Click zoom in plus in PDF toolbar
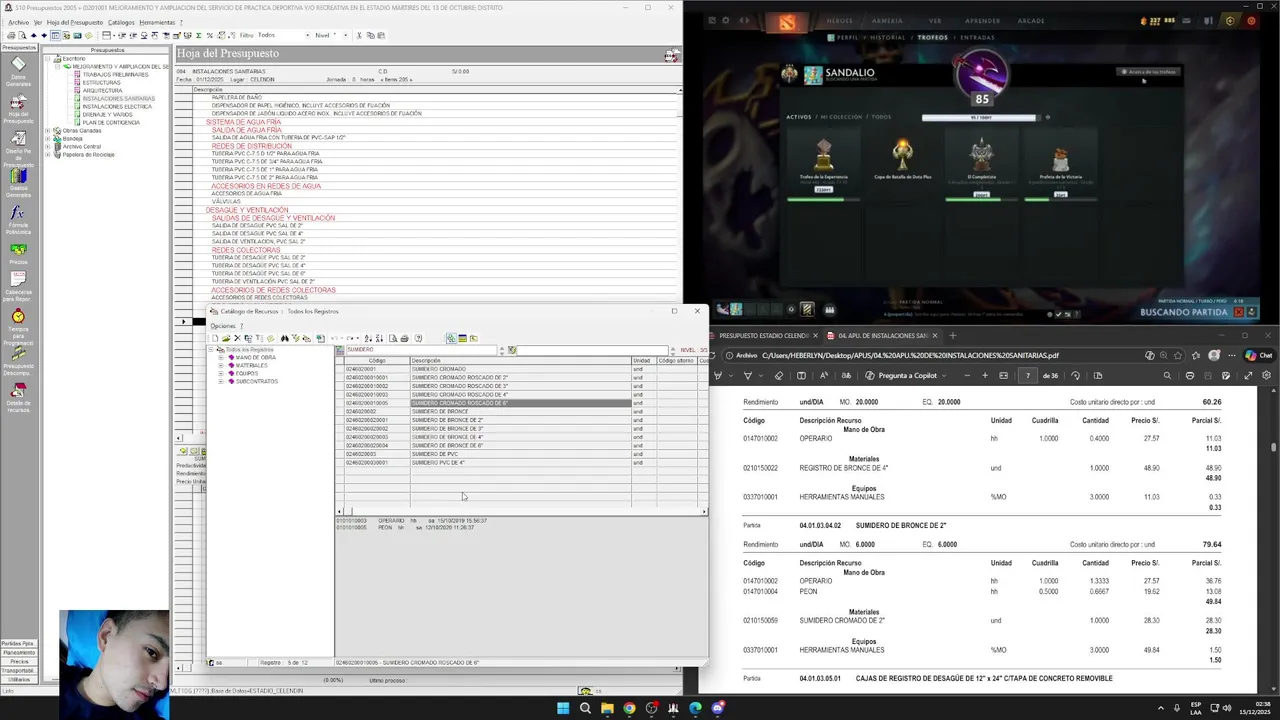The image size is (1280, 720). (985, 375)
